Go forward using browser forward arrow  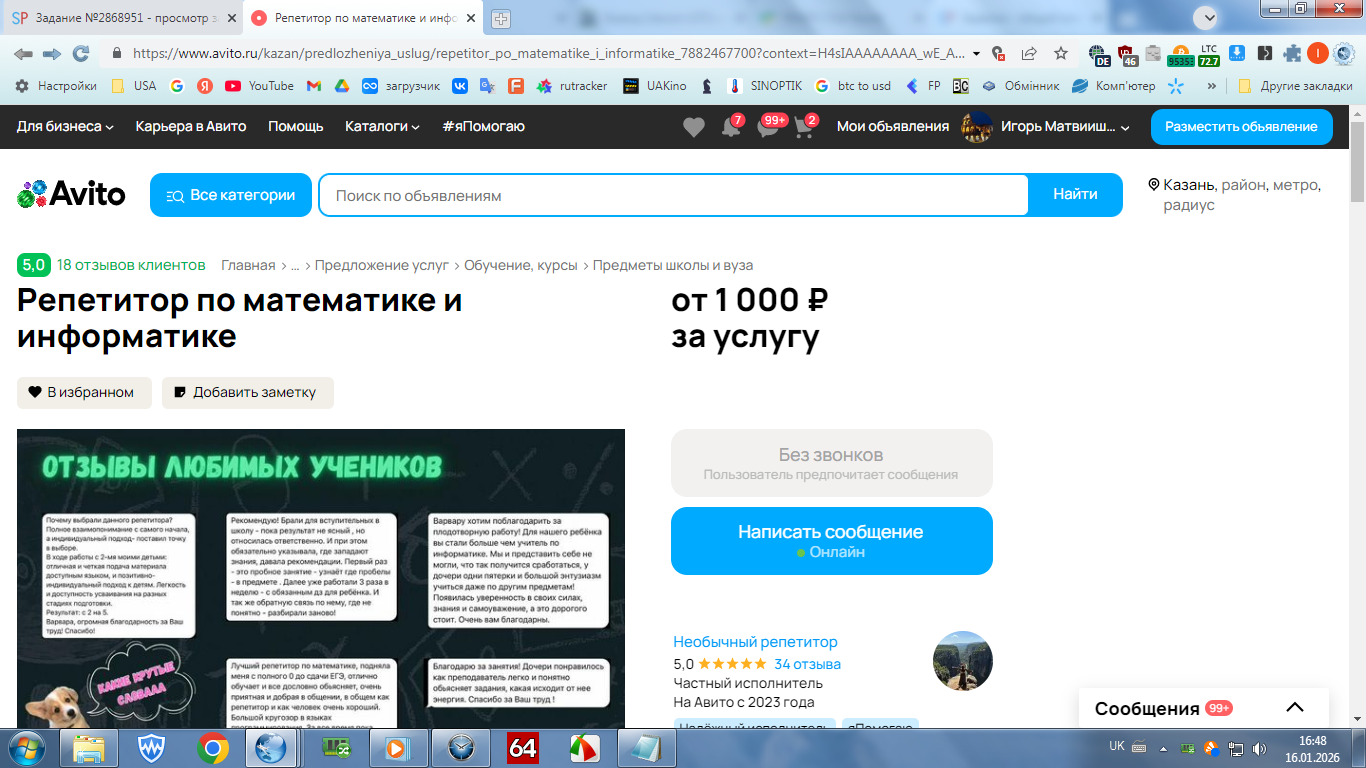click(51, 53)
